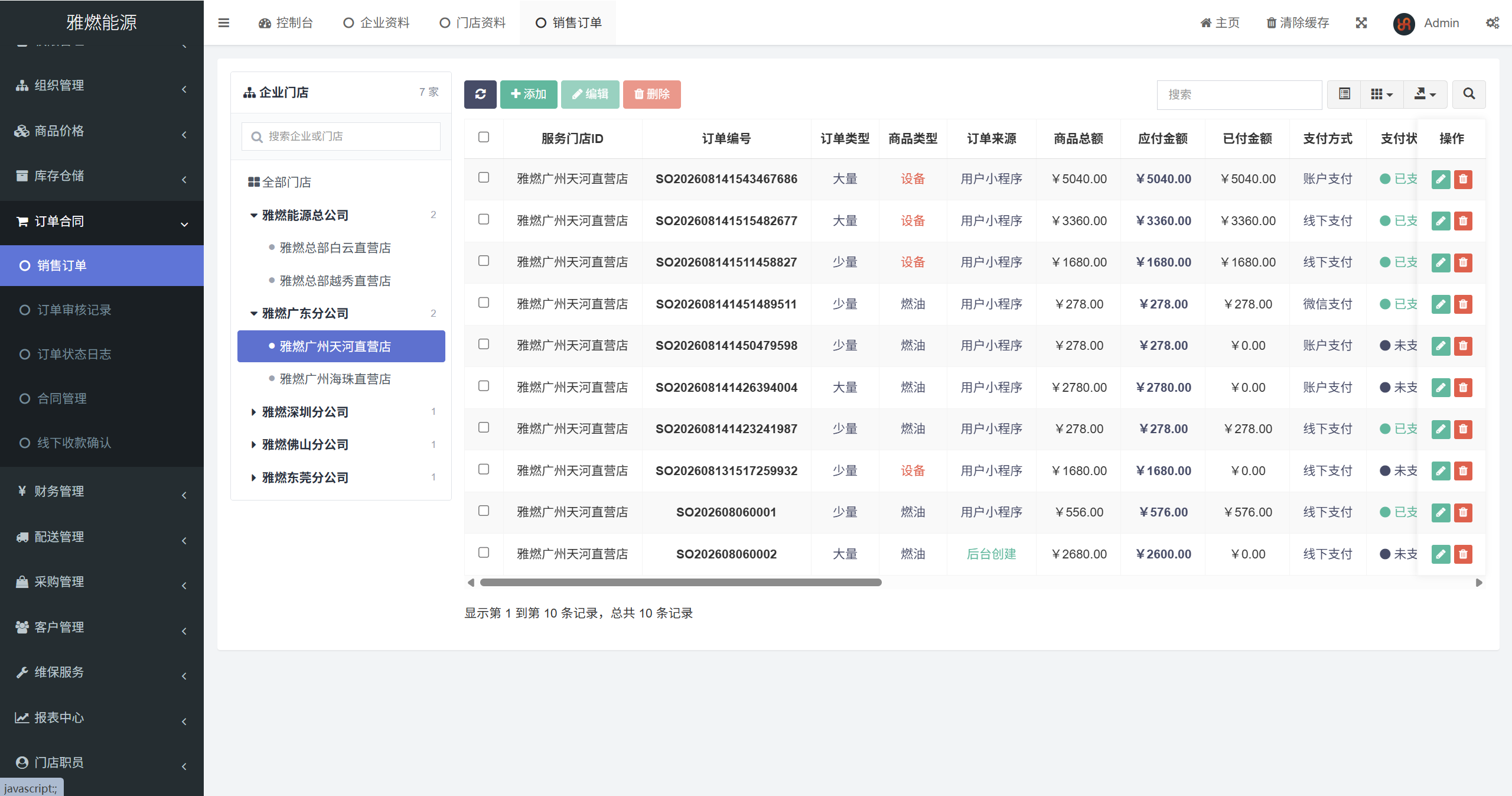Open the export data dropdown
The width and height of the screenshot is (1512, 796).
pos(1425,94)
